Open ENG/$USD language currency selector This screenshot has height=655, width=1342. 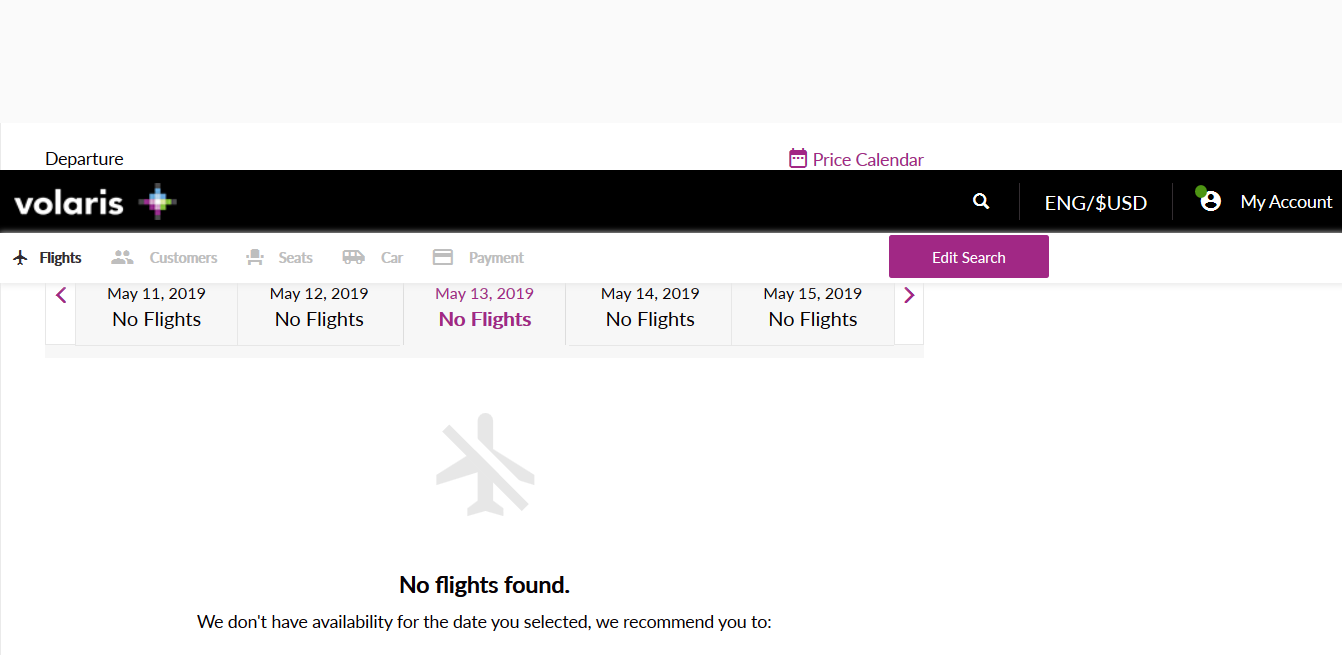pyautogui.click(x=1095, y=203)
